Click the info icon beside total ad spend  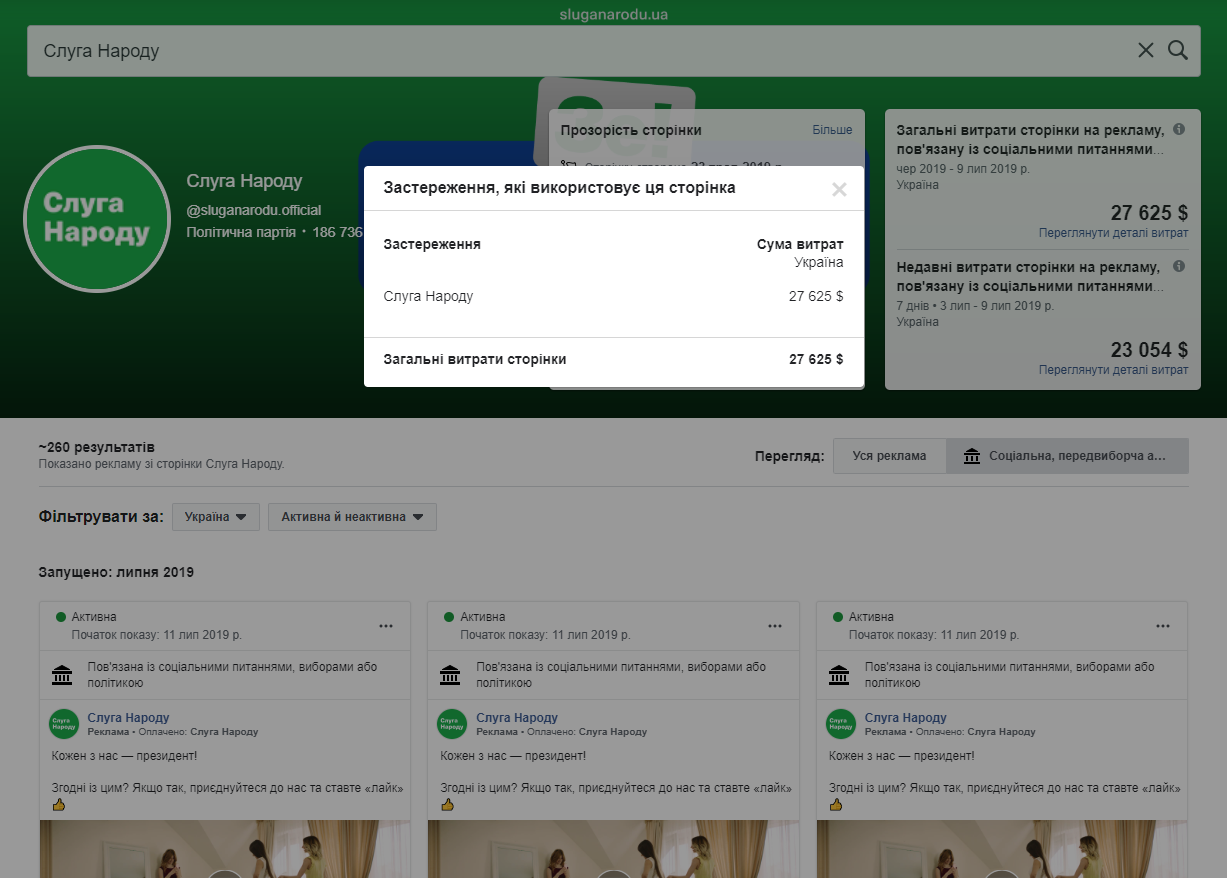1179,130
